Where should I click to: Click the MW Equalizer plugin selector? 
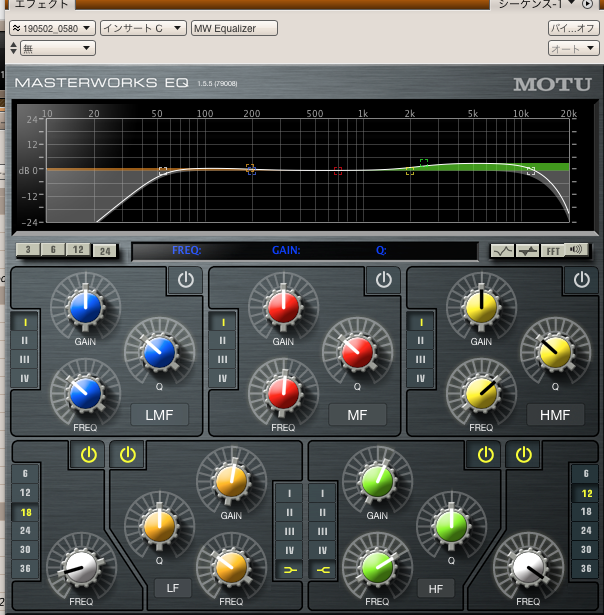tap(234, 28)
